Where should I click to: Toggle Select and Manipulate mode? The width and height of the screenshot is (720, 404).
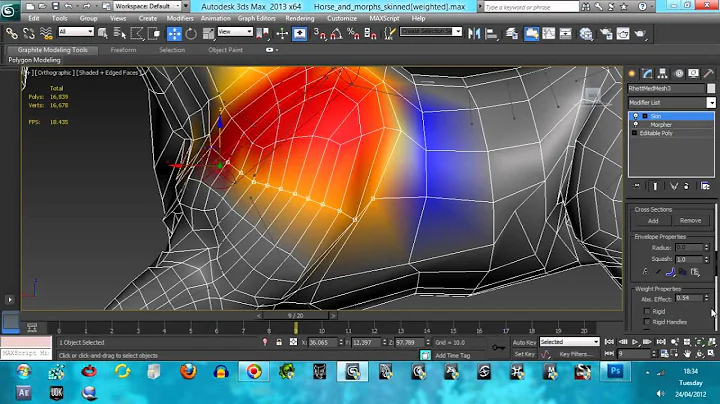pos(282,33)
